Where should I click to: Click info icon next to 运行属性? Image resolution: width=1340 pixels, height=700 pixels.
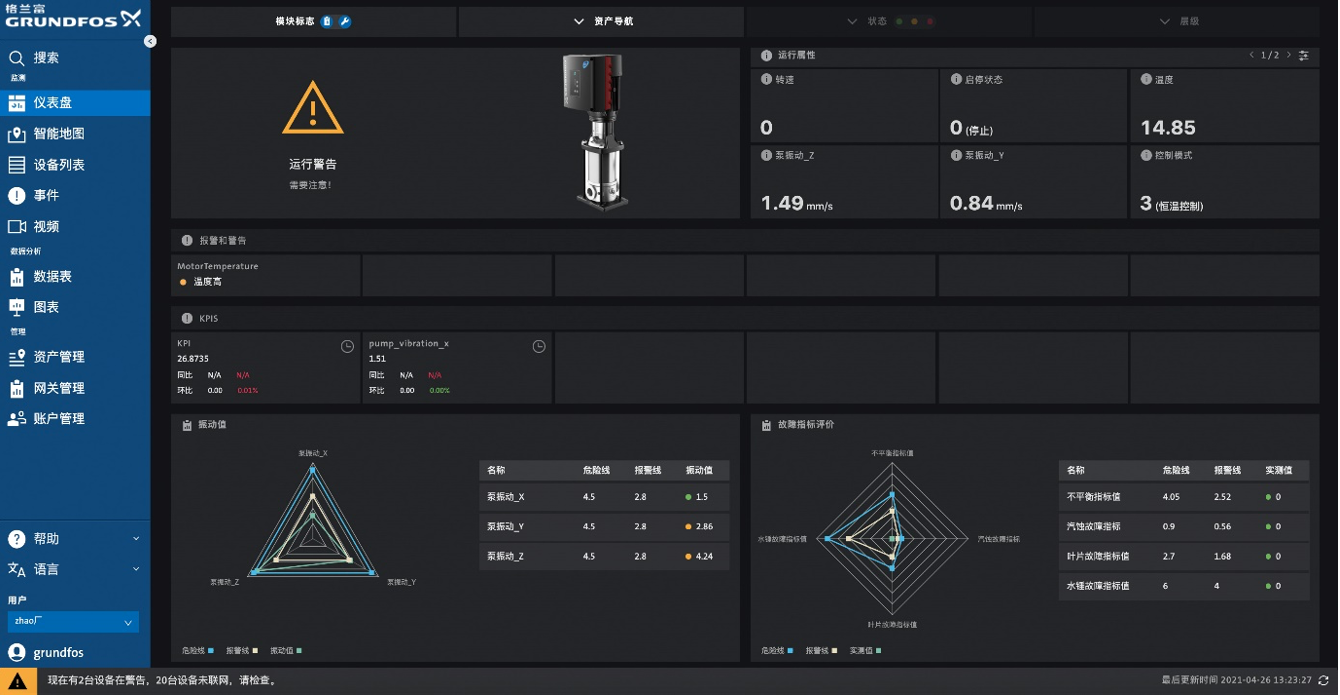(766, 56)
